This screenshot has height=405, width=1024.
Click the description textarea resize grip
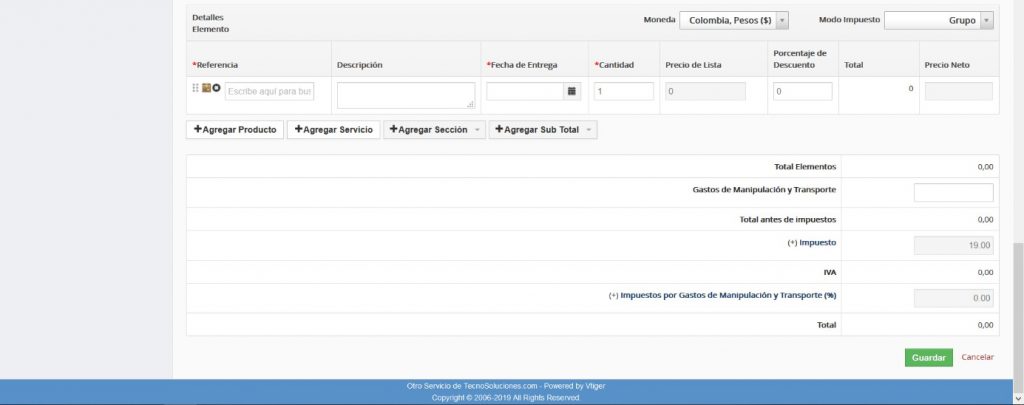pyautogui.click(x=470, y=103)
